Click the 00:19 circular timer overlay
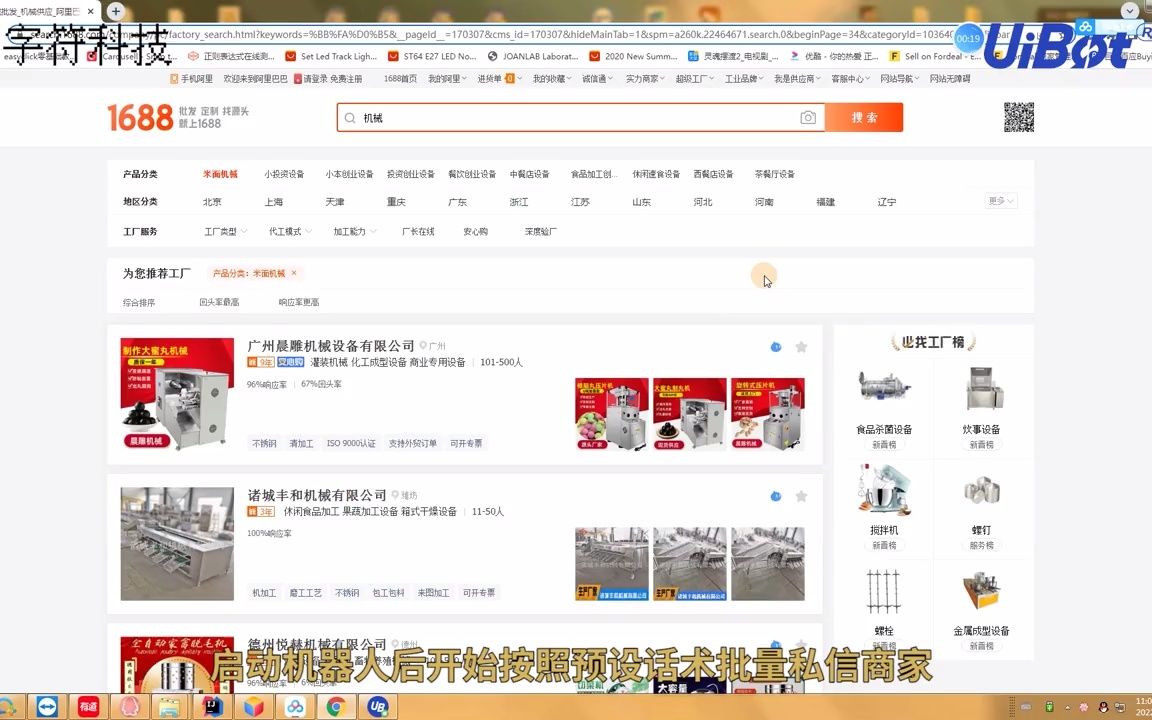 point(968,38)
